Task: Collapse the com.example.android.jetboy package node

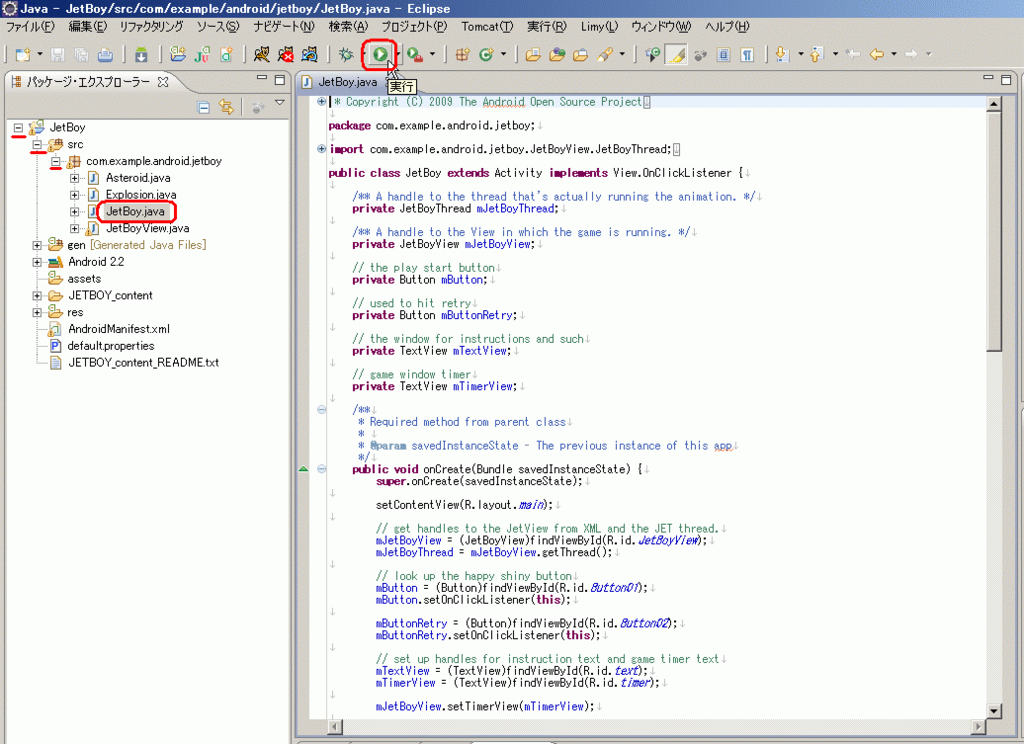Action: (x=56, y=161)
